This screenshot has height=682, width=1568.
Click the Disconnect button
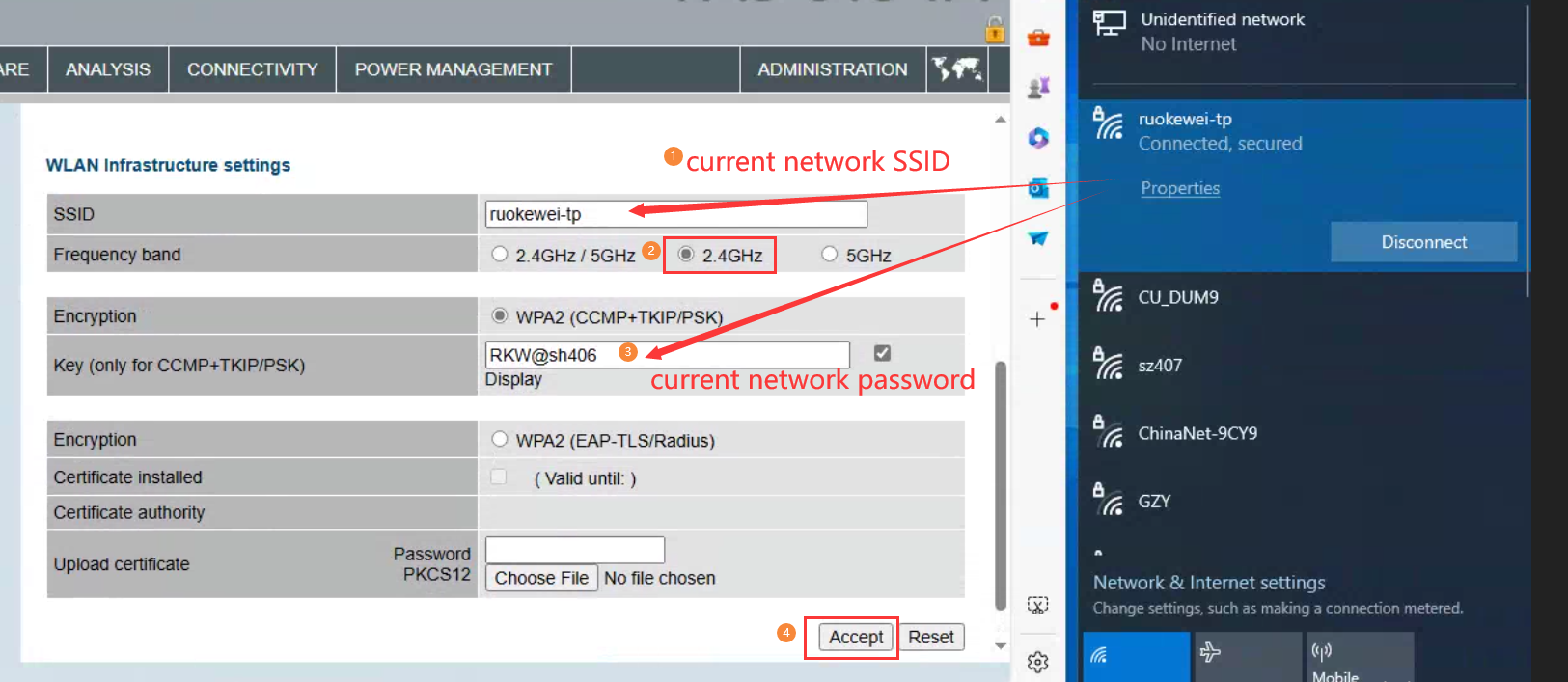click(x=1424, y=242)
